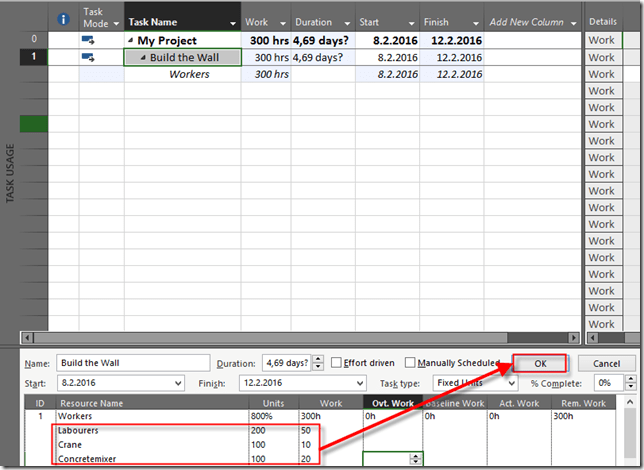Image resolution: width=644 pixels, height=470 pixels.
Task: Click the Duration spinner in the task form
Action: tap(318, 363)
